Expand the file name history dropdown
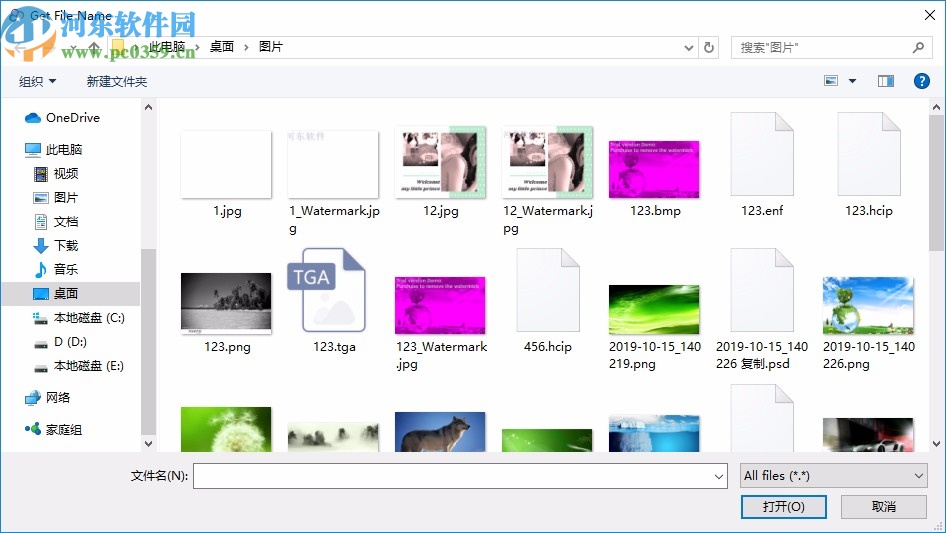The image size is (946, 533). [x=719, y=476]
